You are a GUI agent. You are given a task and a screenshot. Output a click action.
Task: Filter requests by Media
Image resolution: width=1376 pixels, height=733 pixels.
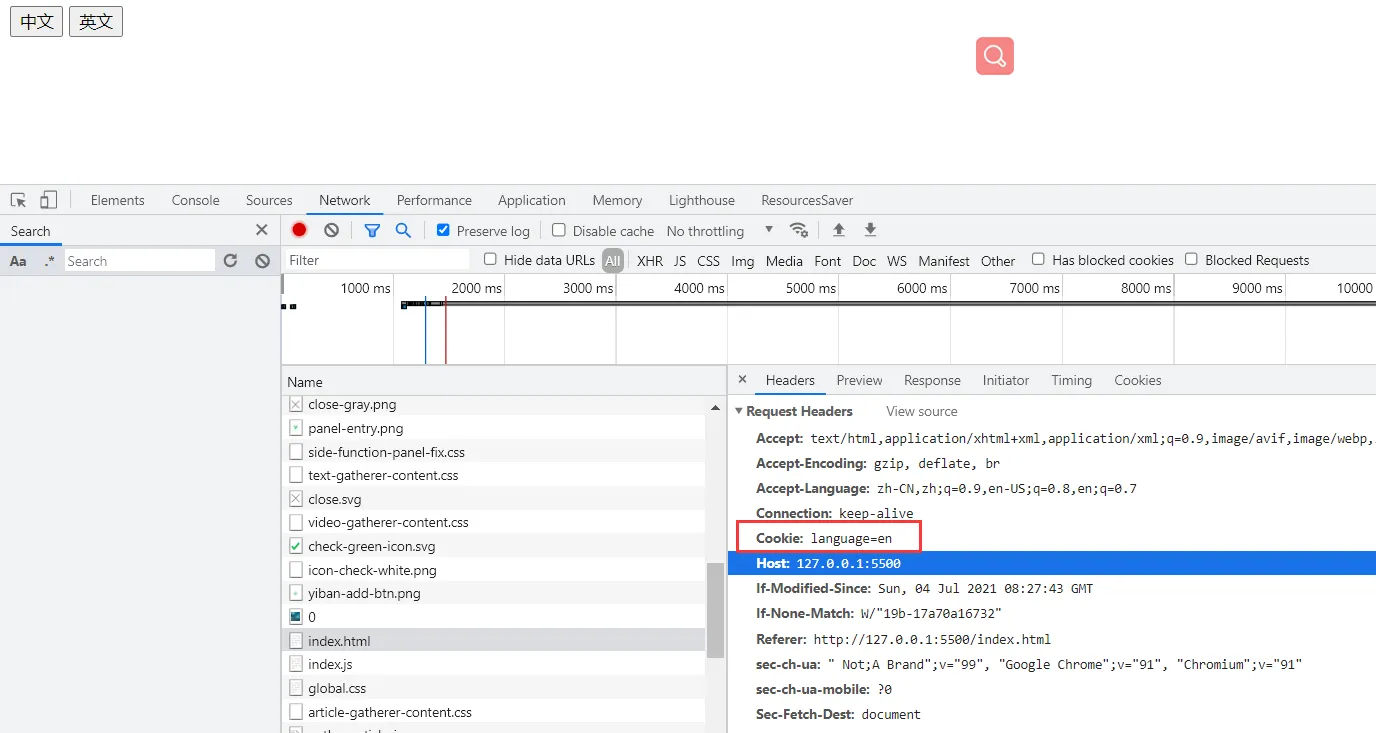click(784, 261)
